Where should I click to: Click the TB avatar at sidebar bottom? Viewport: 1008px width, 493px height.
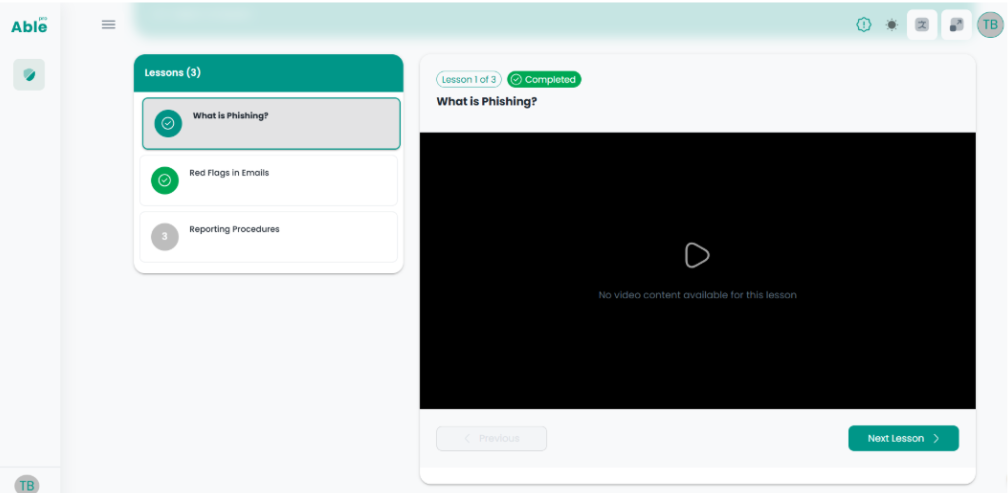pyautogui.click(x=26, y=485)
